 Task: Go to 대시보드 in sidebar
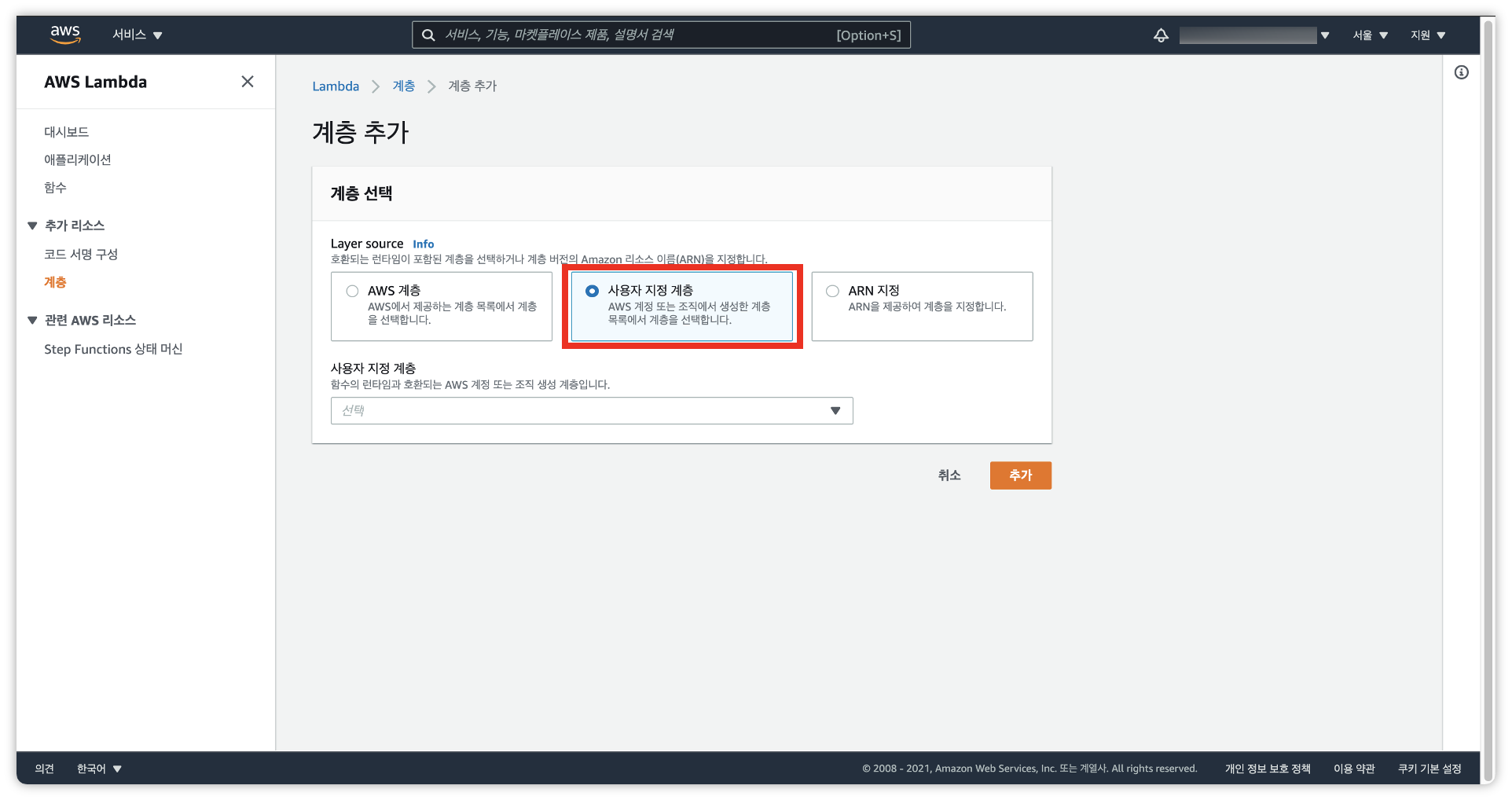(x=67, y=132)
